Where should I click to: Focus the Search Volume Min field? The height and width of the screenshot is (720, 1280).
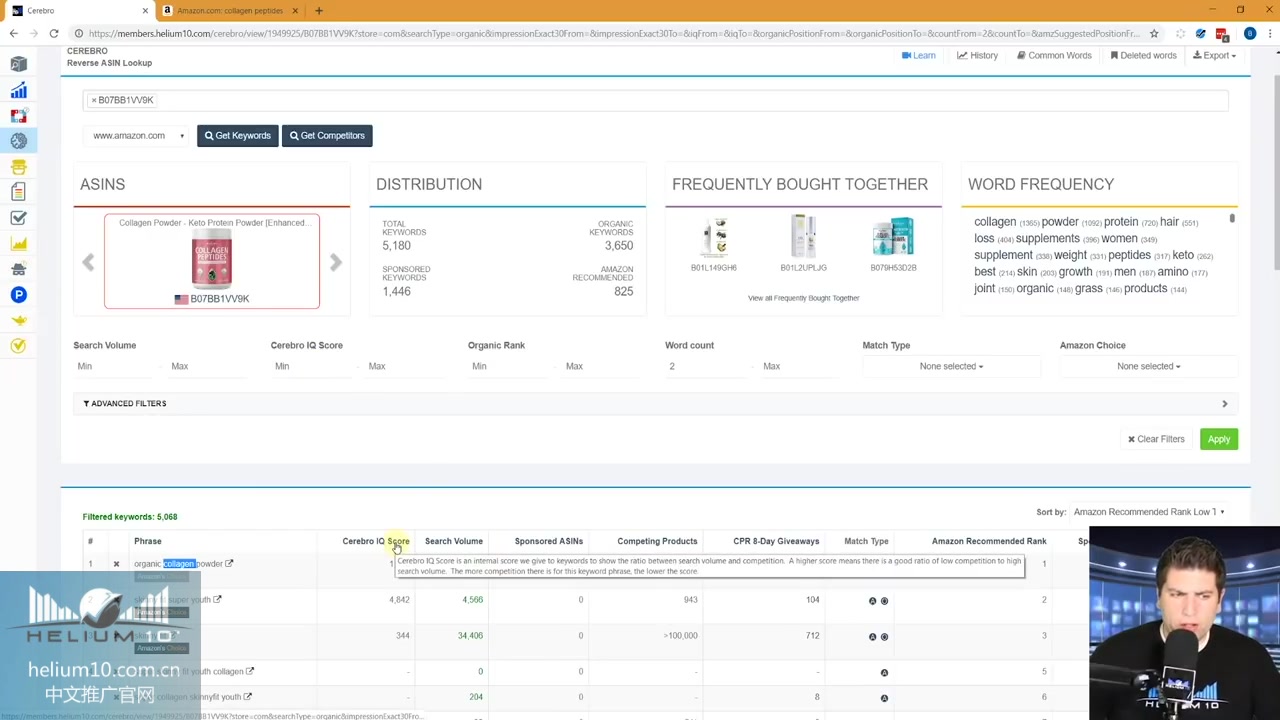point(115,366)
